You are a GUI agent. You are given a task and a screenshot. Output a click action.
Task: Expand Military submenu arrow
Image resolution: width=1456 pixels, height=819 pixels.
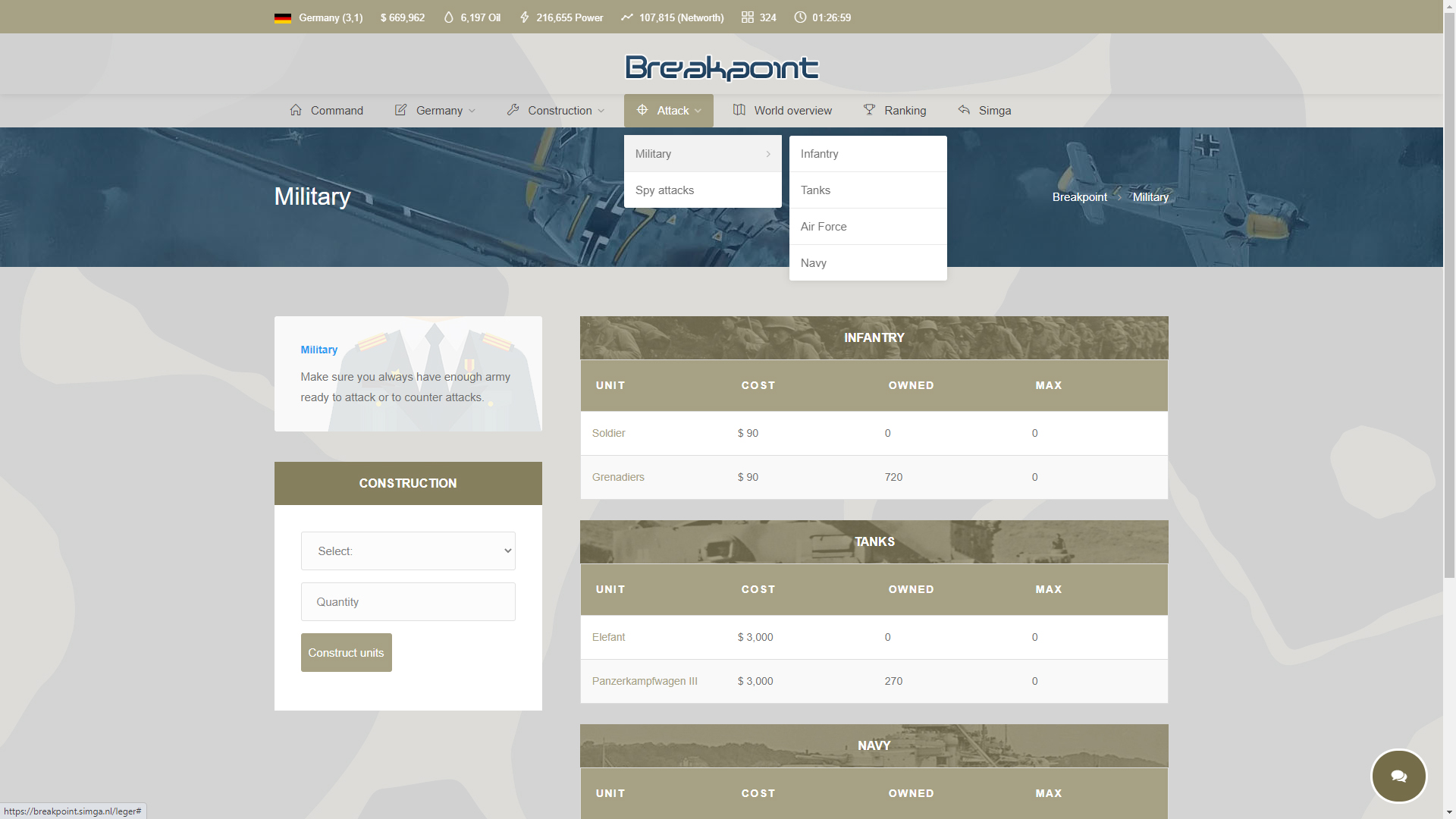767,154
